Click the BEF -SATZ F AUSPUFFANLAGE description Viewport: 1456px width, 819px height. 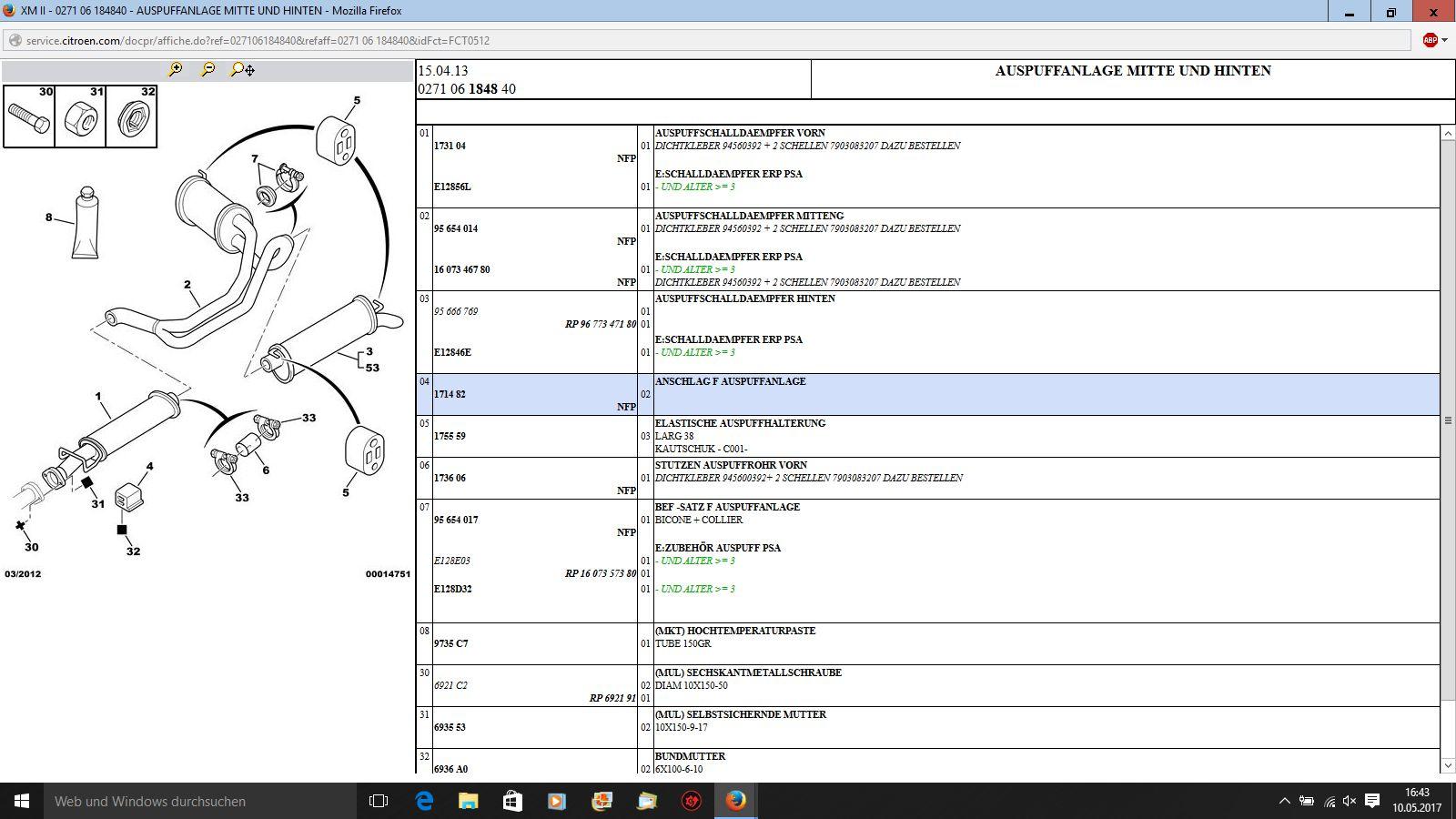[x=727, y=507]
